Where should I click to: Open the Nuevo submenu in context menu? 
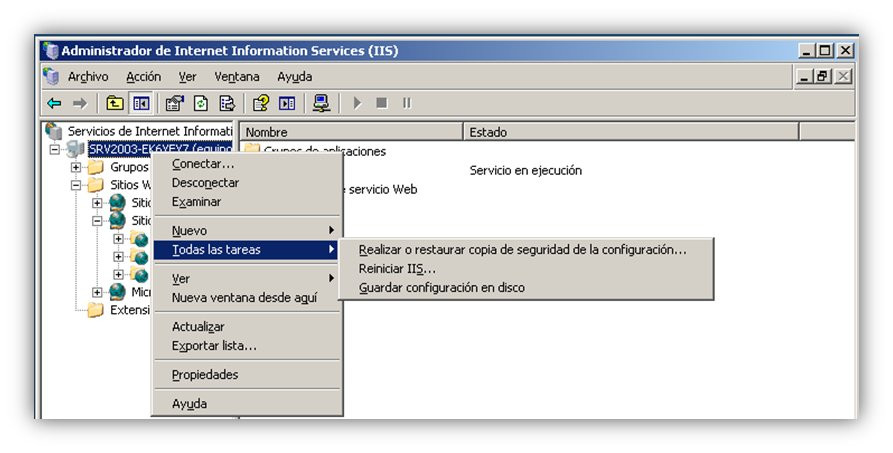click(x=248, y=231)
